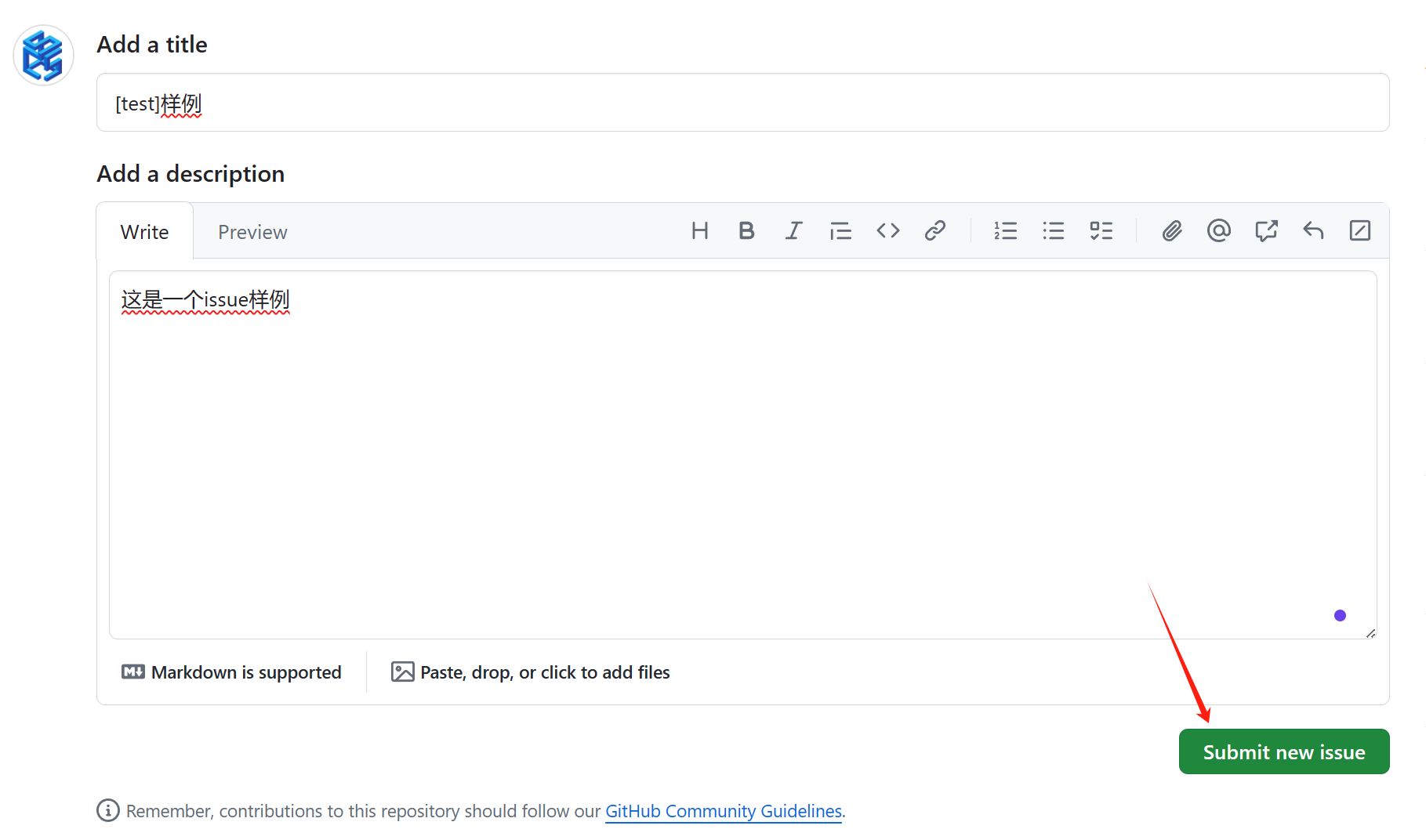Insert an unordered bullet list

click(x=1053, y=231)
